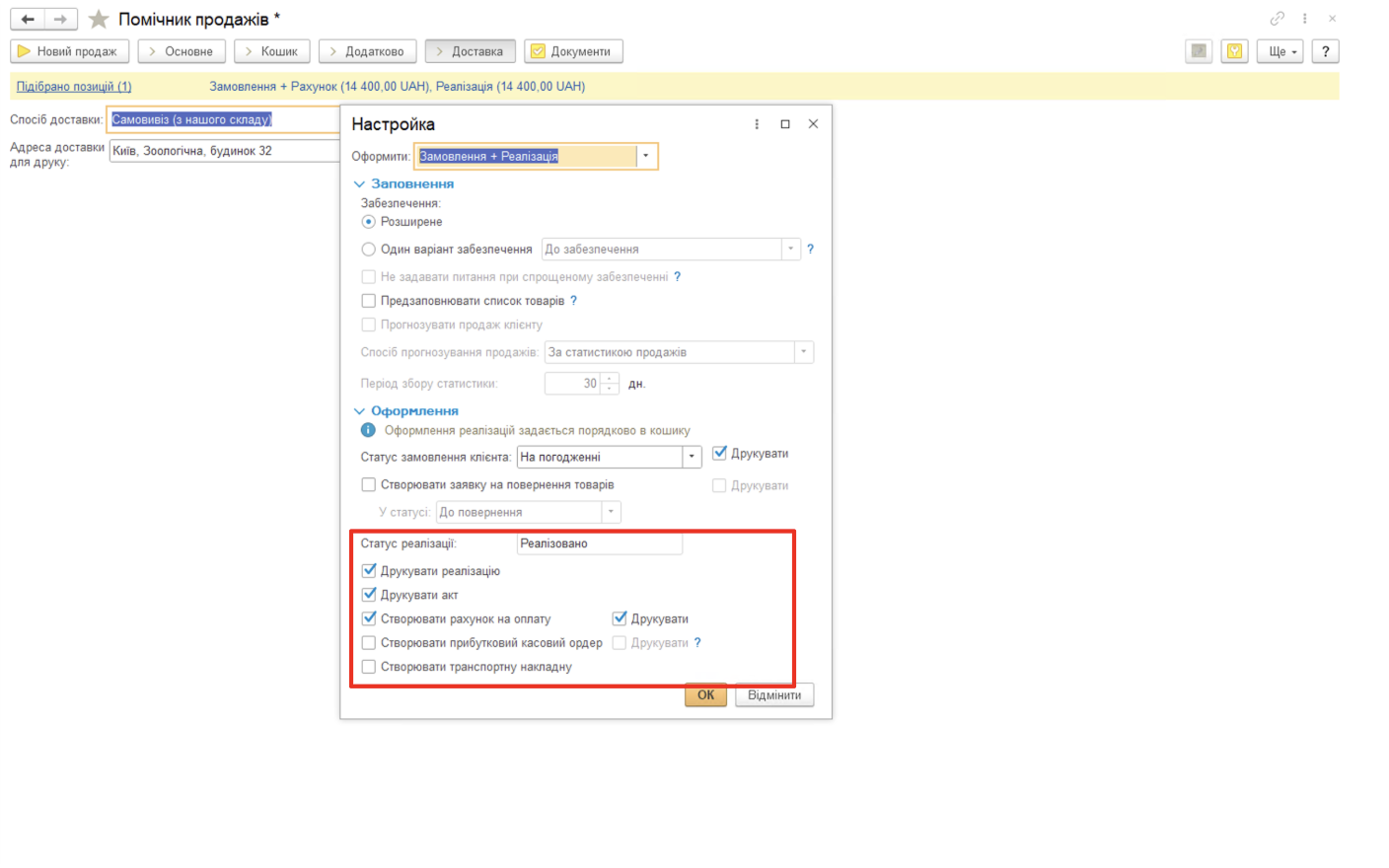This screenshot has width=1389, height=868.
Task: Open the help question mark button
Action: pos(1325,51)
